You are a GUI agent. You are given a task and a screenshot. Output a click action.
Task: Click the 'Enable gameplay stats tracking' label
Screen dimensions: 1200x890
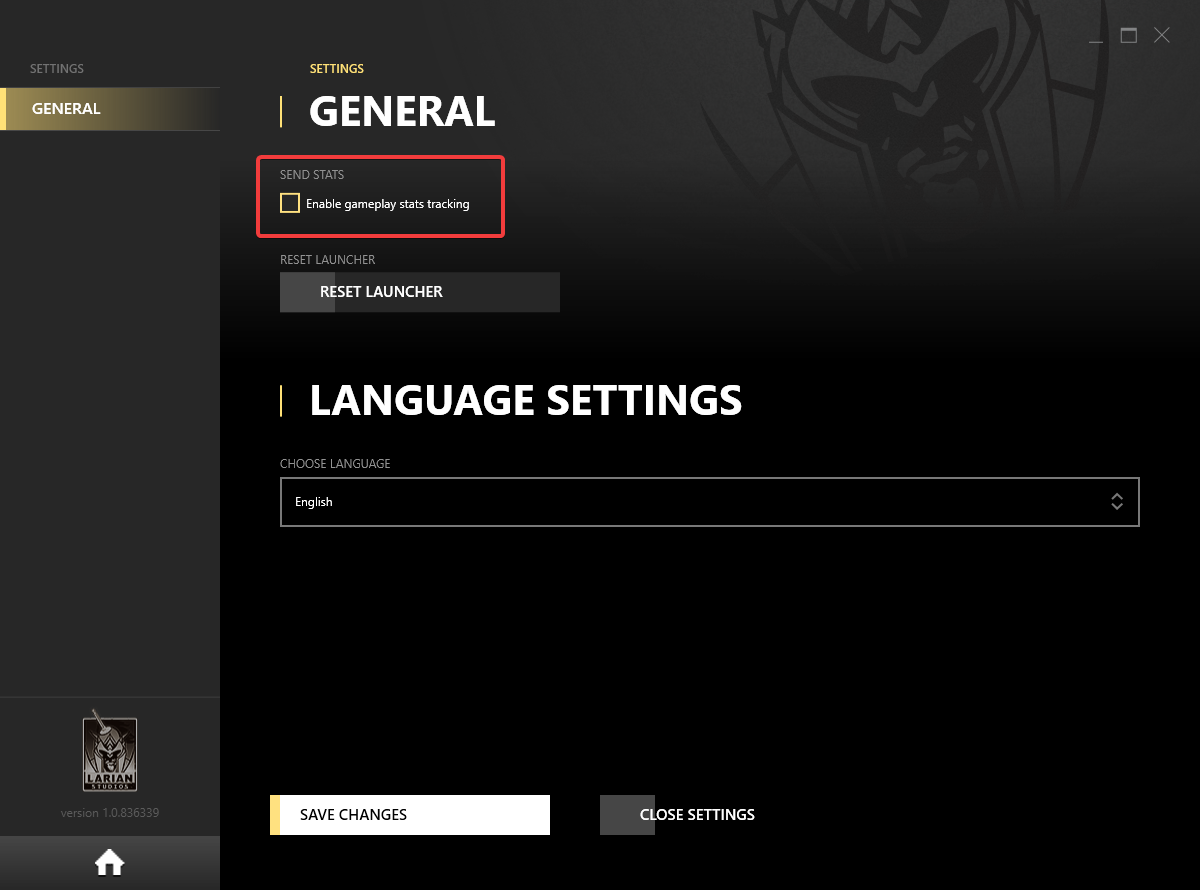(388, 204)
